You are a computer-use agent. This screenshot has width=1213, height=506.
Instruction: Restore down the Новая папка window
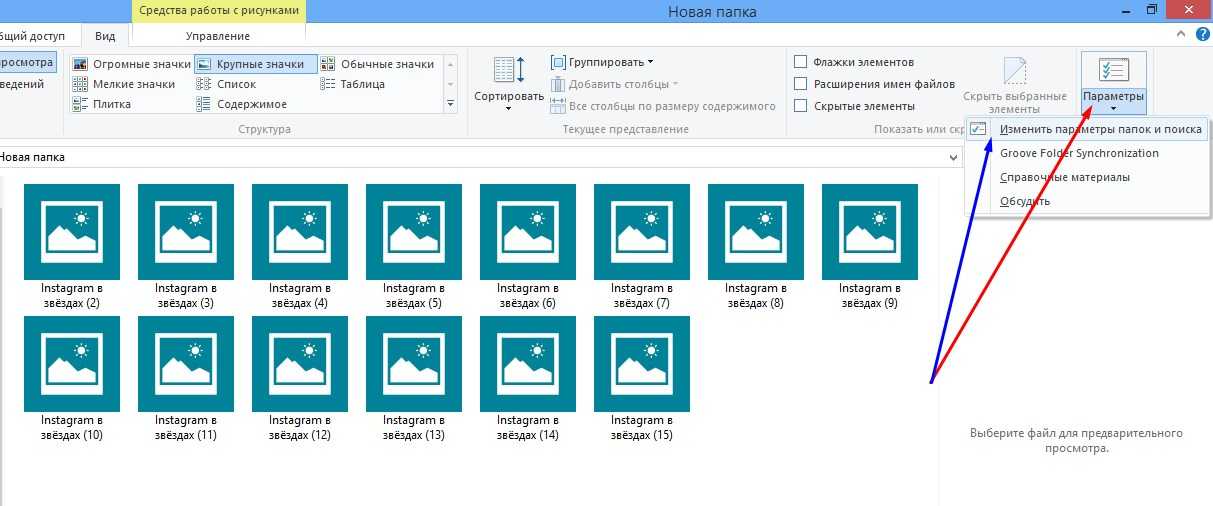(1152, 9)
